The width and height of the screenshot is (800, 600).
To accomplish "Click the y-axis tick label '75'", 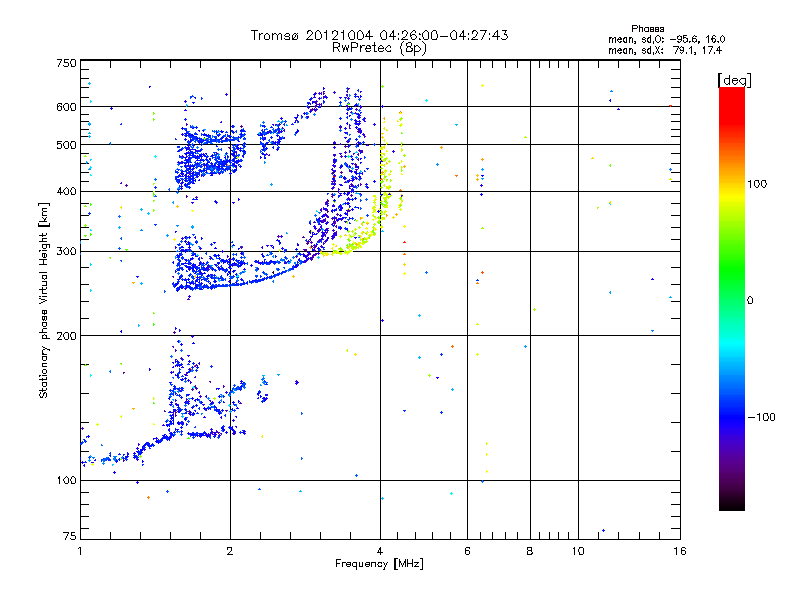I will point(70,536).
